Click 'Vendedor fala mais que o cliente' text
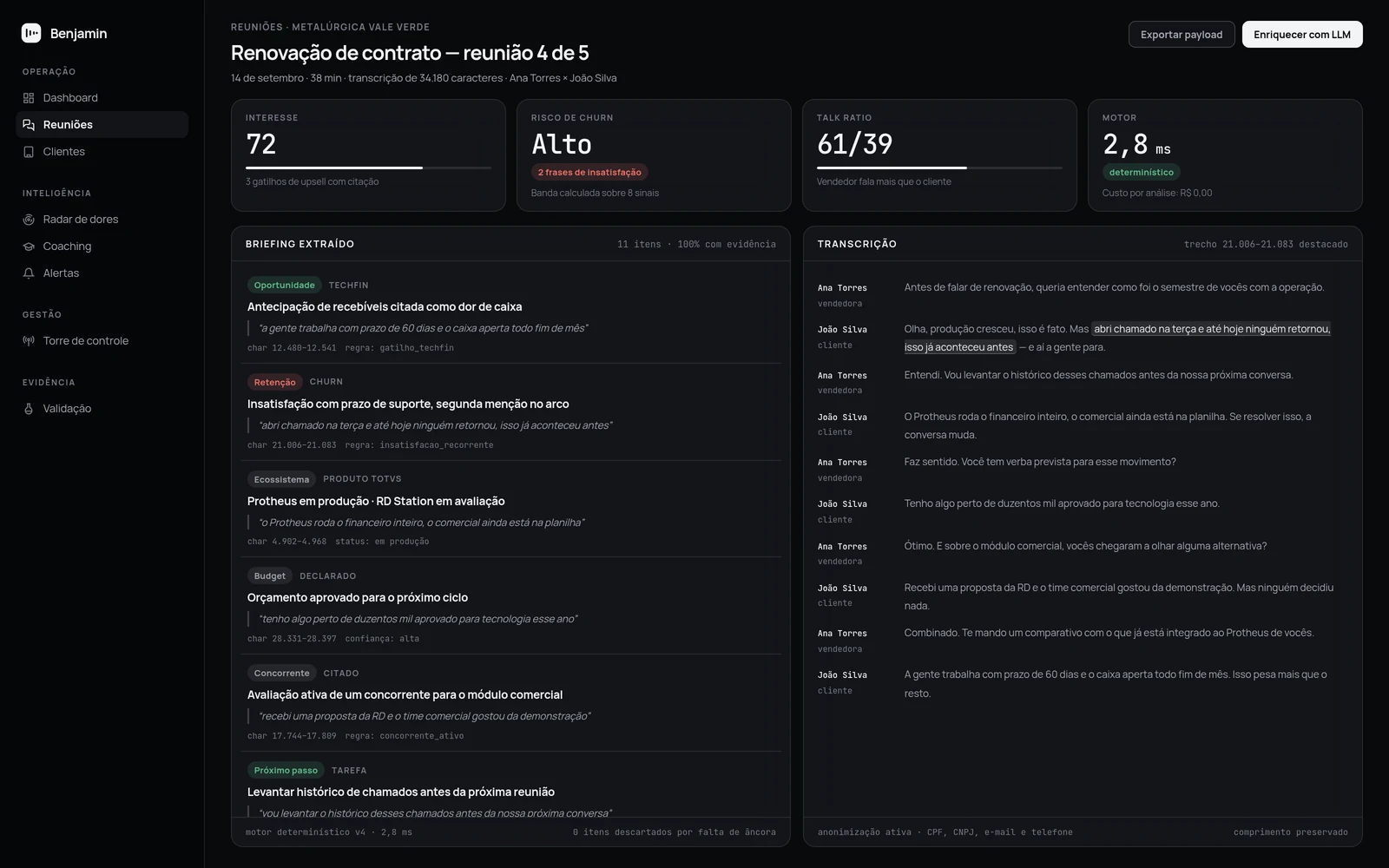The height and width of the screenshot is (868, 1389). click(884, 182)
